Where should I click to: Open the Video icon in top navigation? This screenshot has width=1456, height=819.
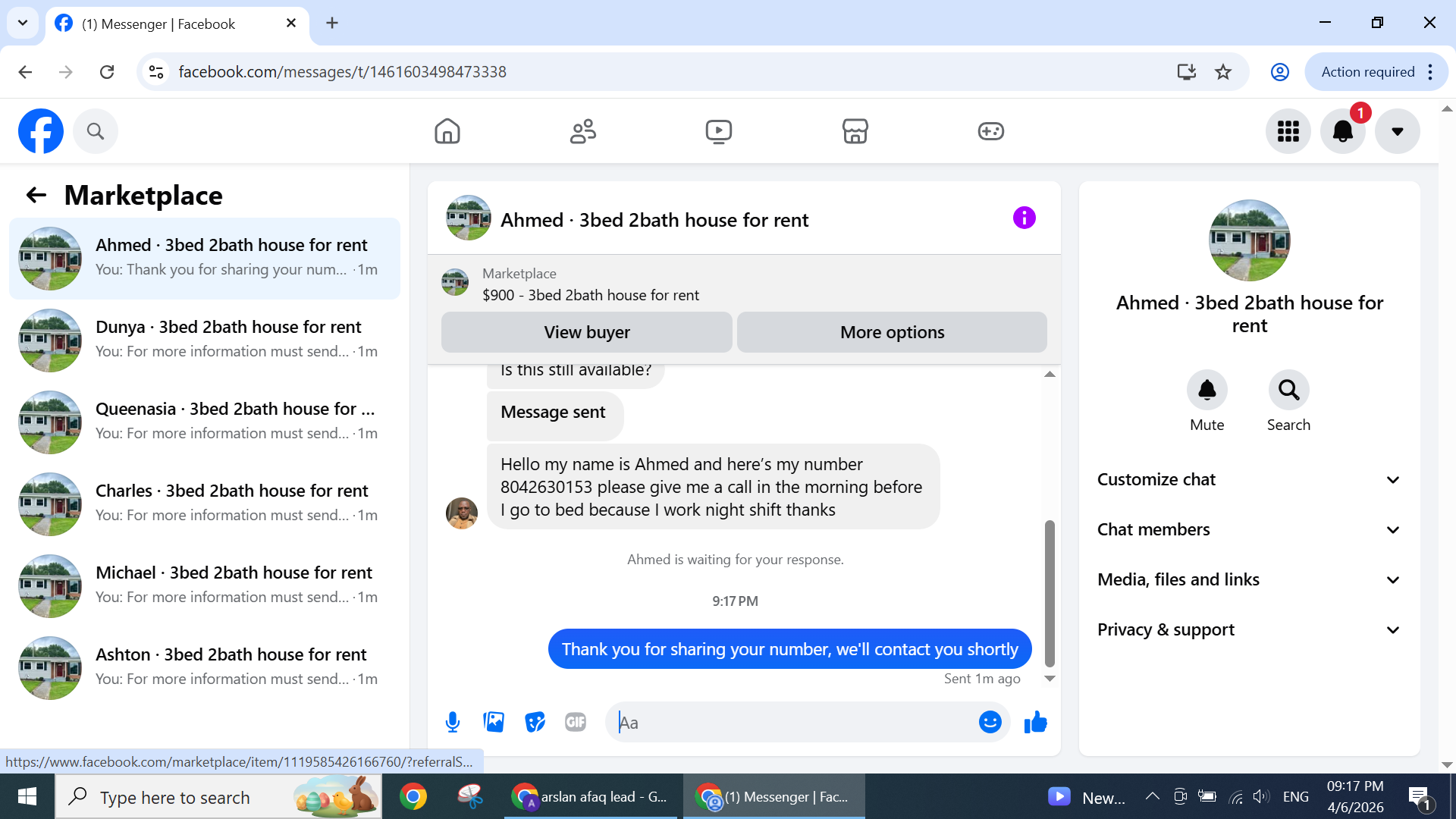point(719,131)
